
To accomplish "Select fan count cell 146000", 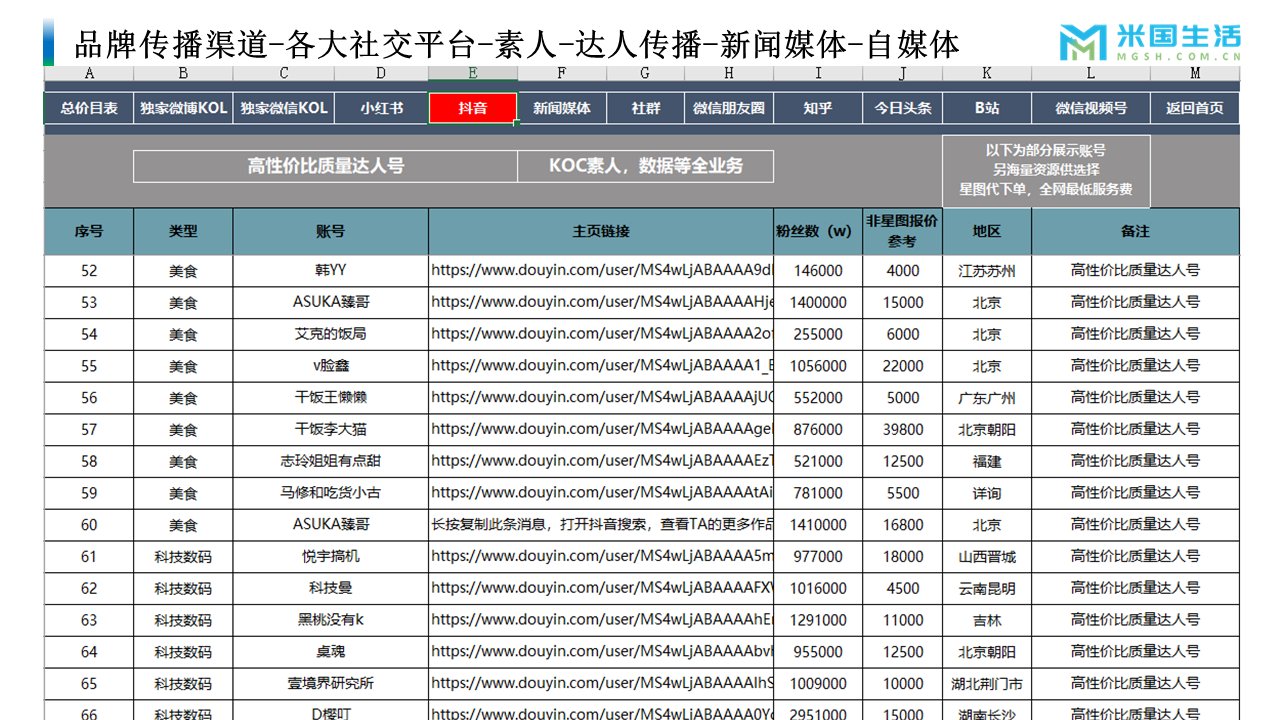I will pyautogui.click(x=818, y=270).
